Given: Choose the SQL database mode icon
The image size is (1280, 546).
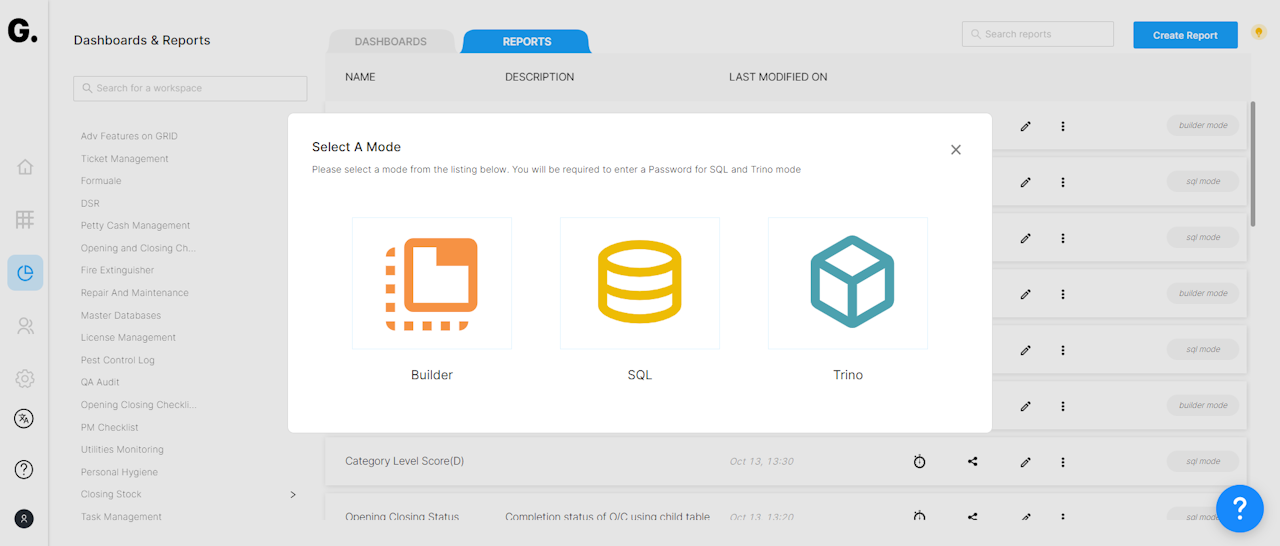Looking at the screenshot, I should pos(640,283).
